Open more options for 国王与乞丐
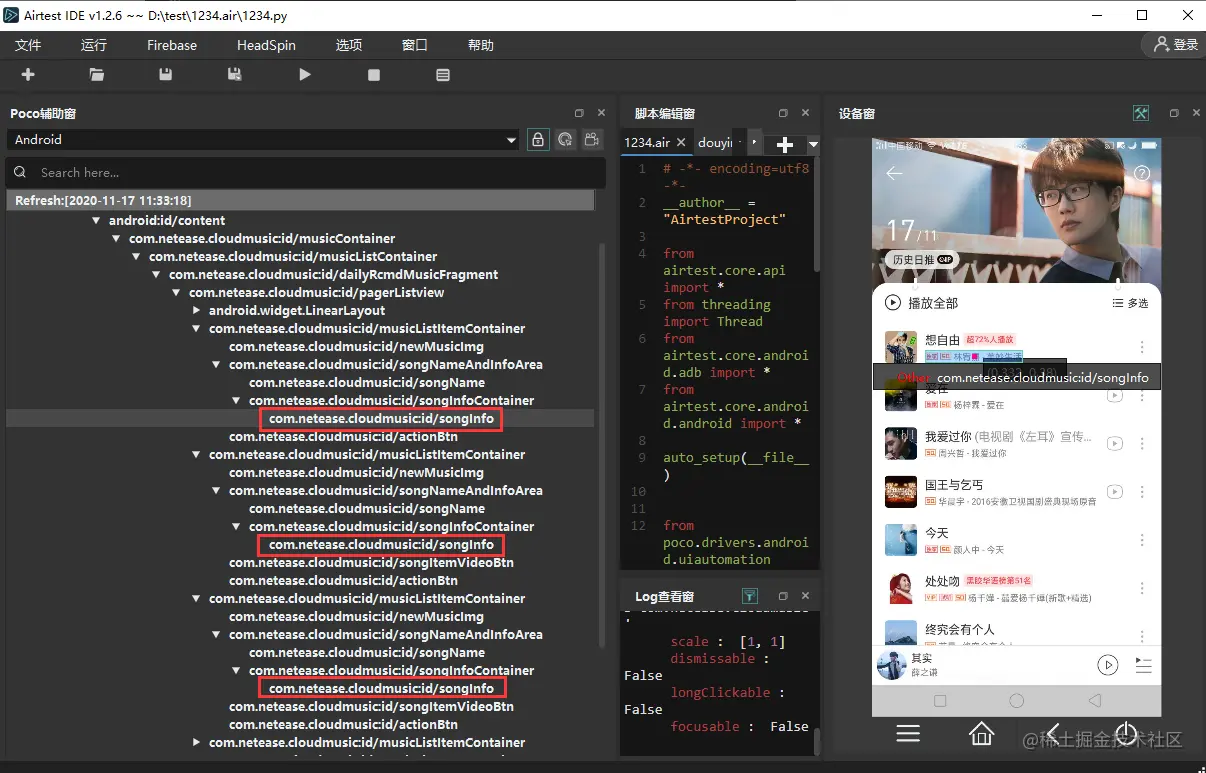1206x773 pixels. pos(1142,492)
